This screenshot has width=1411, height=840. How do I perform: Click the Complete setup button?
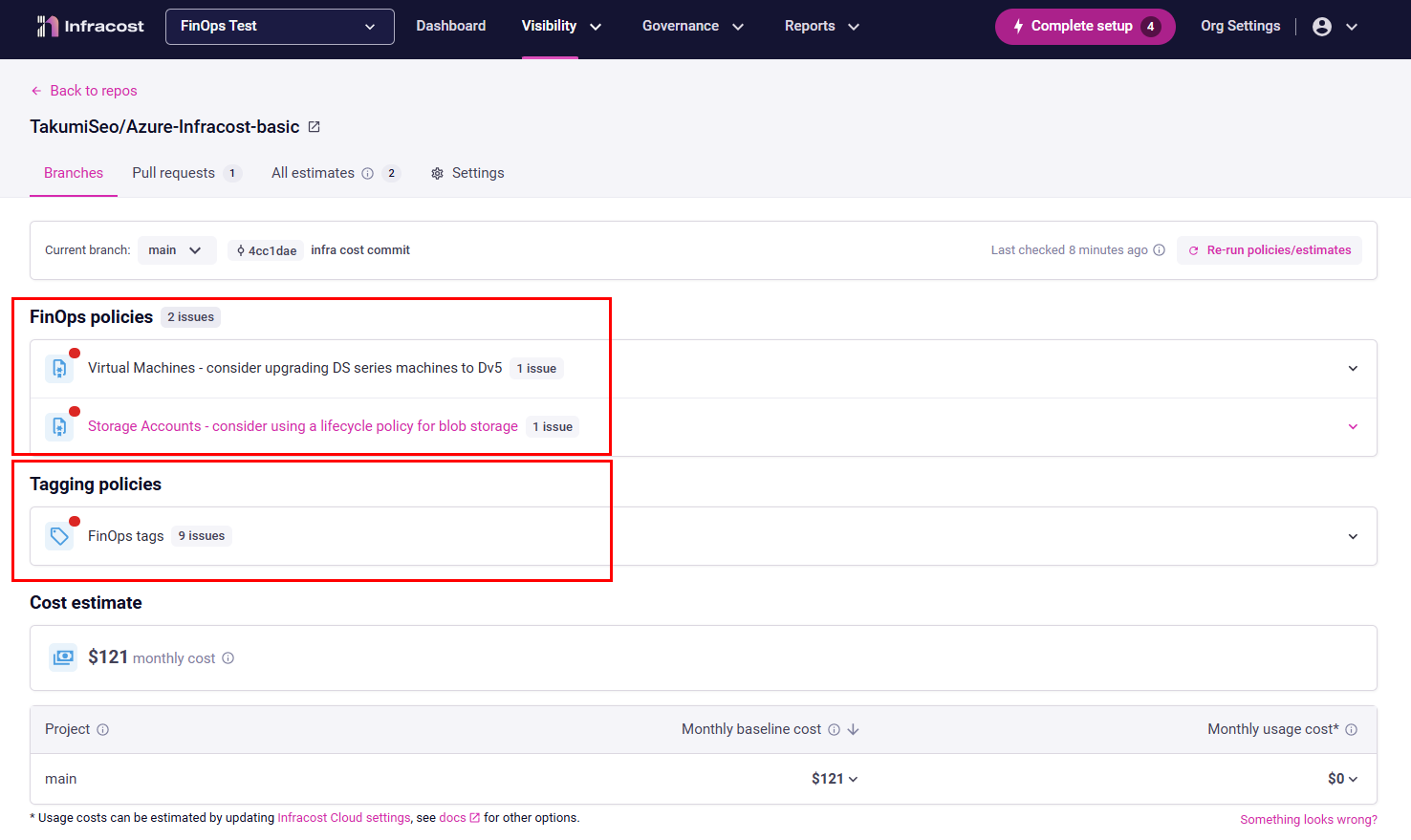(x=1085, y=27)
